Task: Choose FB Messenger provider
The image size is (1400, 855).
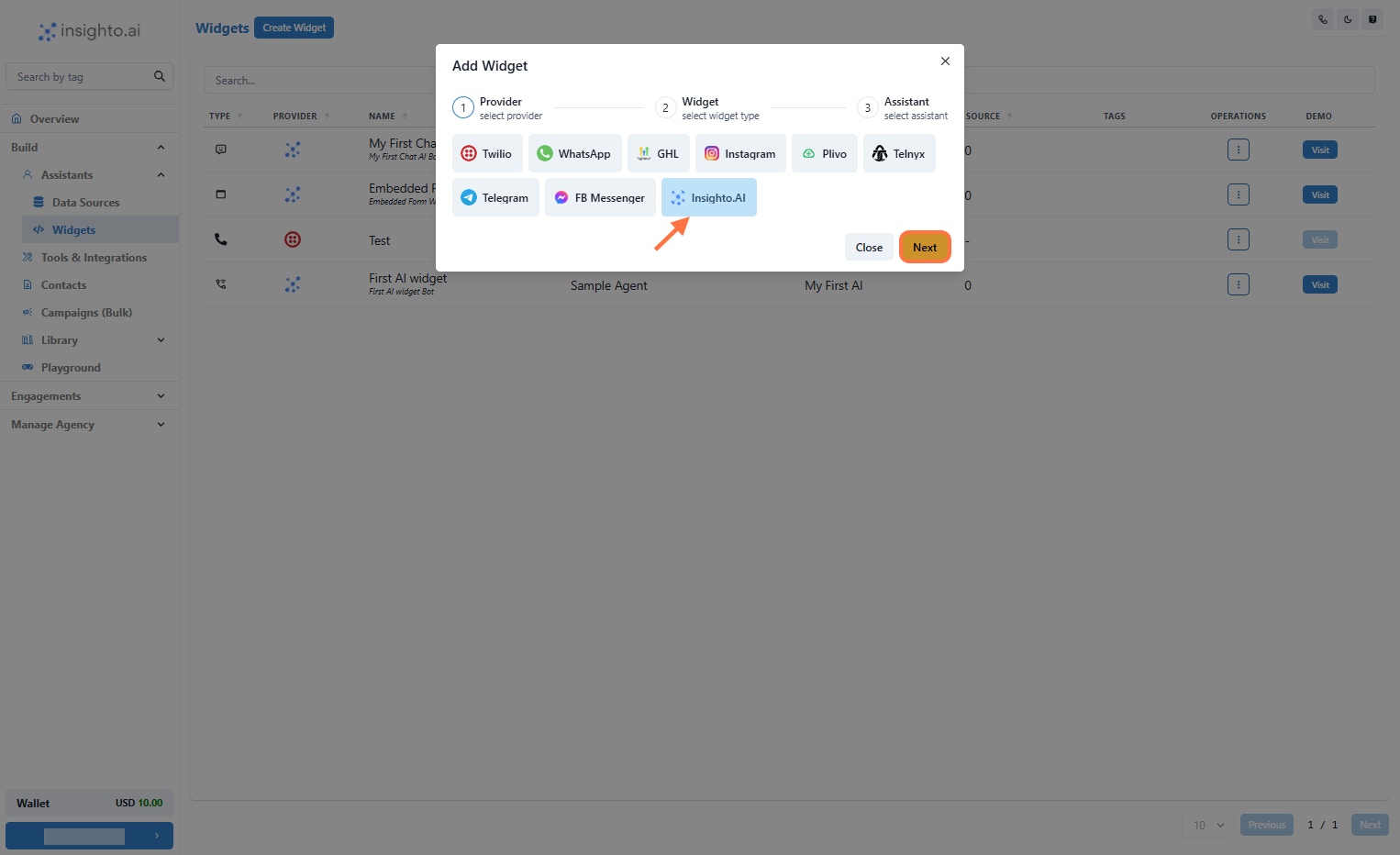Action: [x=600, y=197]
